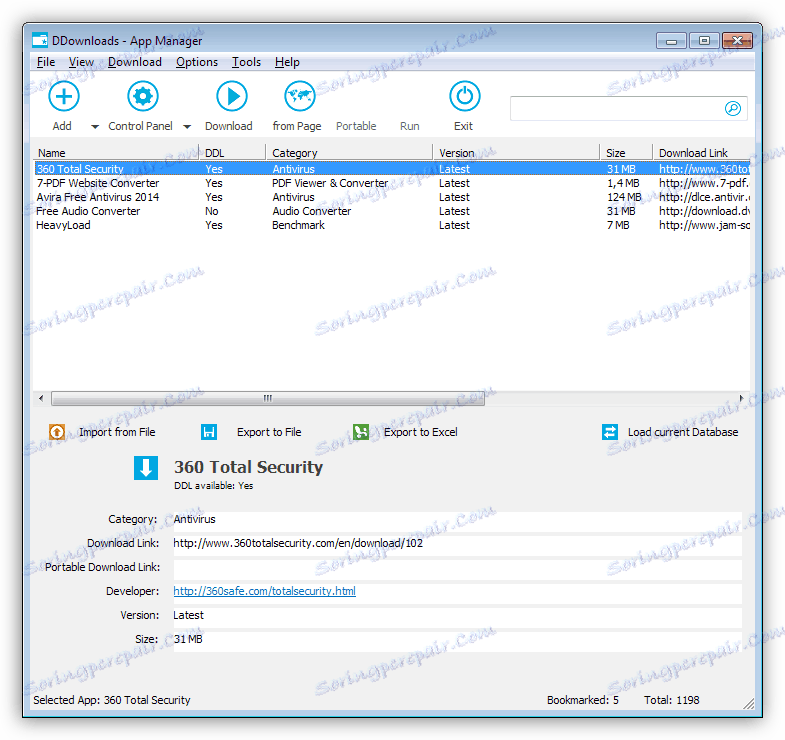Click the scrollbar right arrow
The image size is (785, 740).
pos(741,399)
